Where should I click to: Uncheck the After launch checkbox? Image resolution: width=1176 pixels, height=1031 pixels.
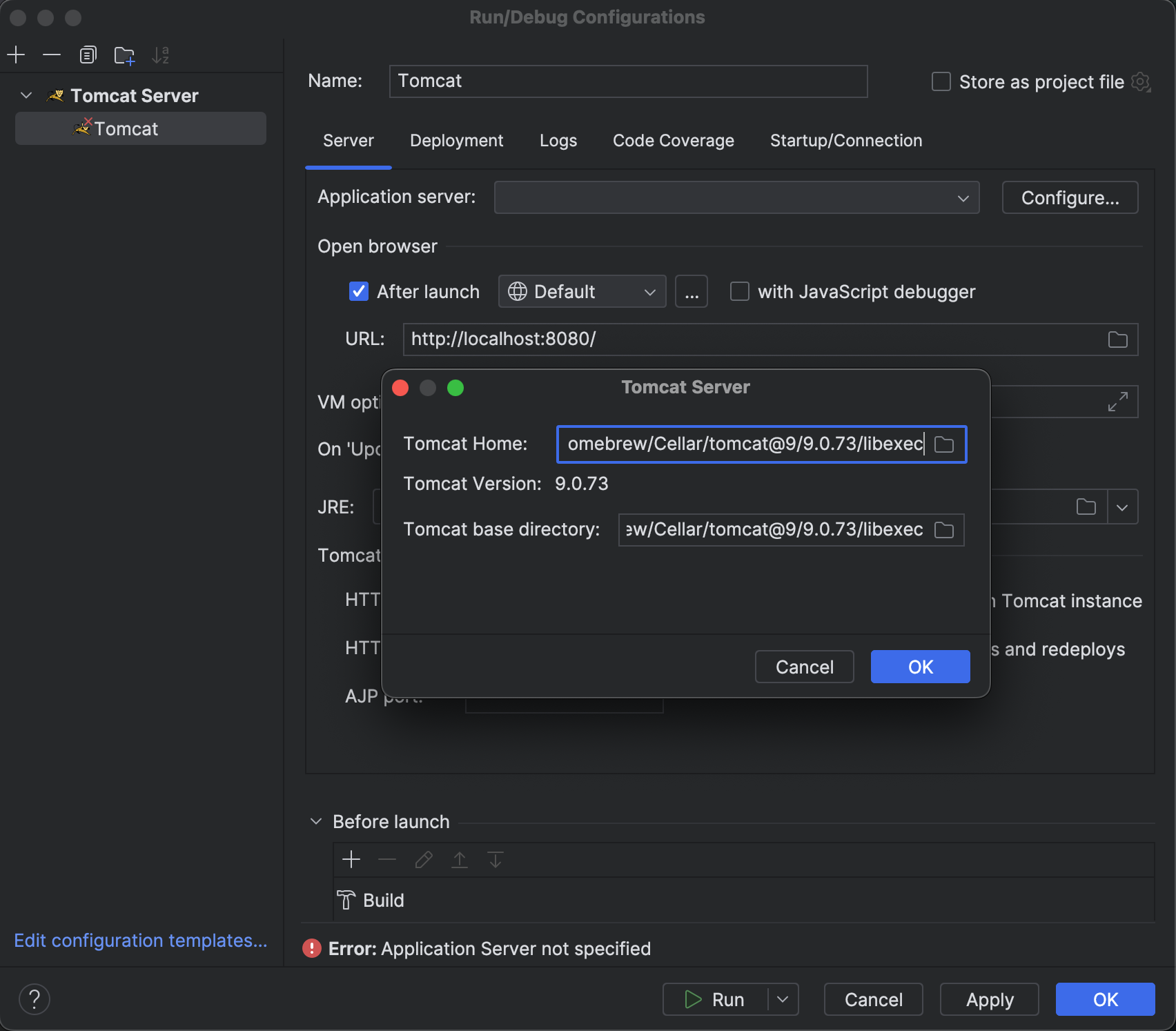(x=359, y=291)
